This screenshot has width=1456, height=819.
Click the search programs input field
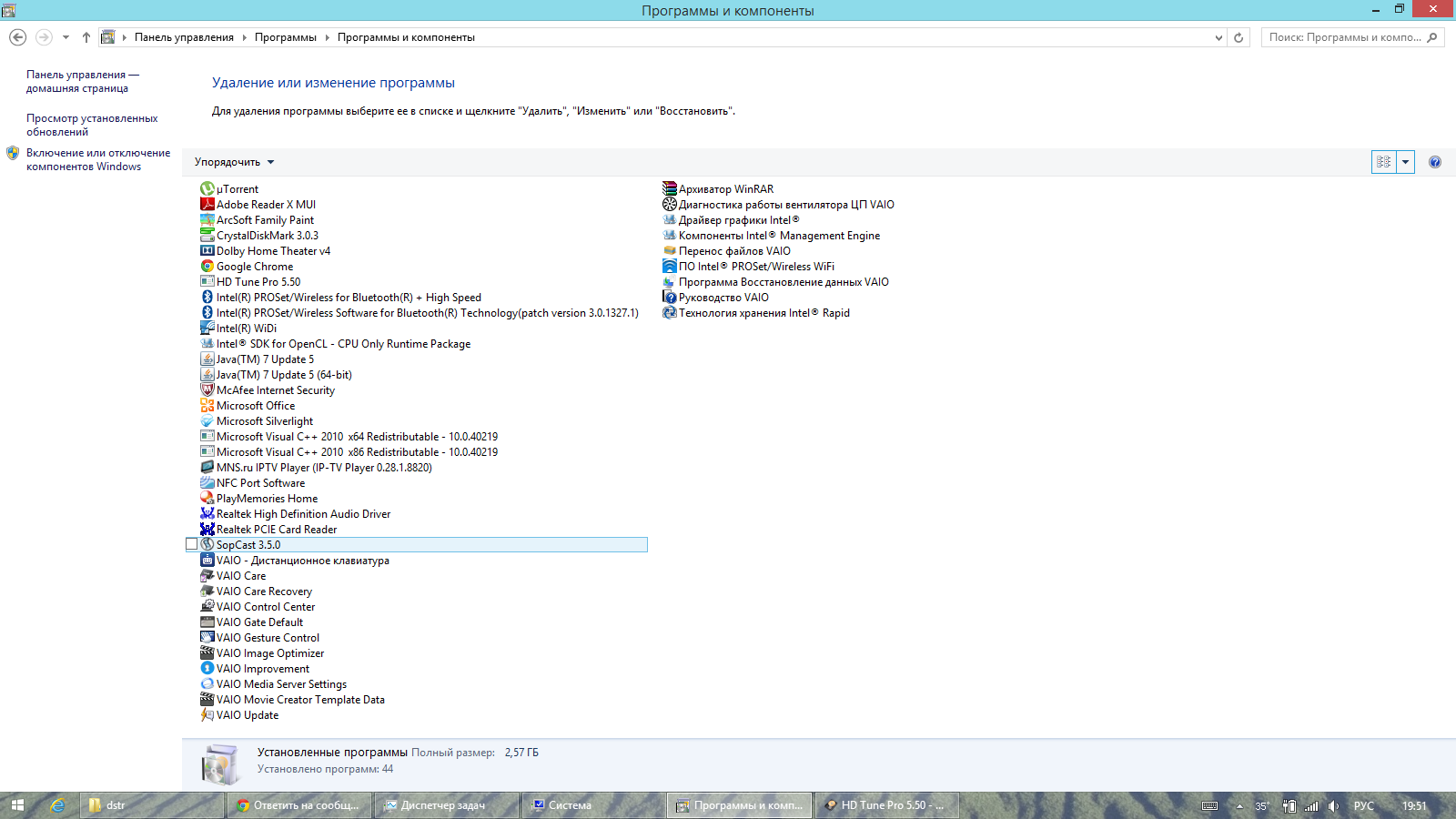point(1344,37)
